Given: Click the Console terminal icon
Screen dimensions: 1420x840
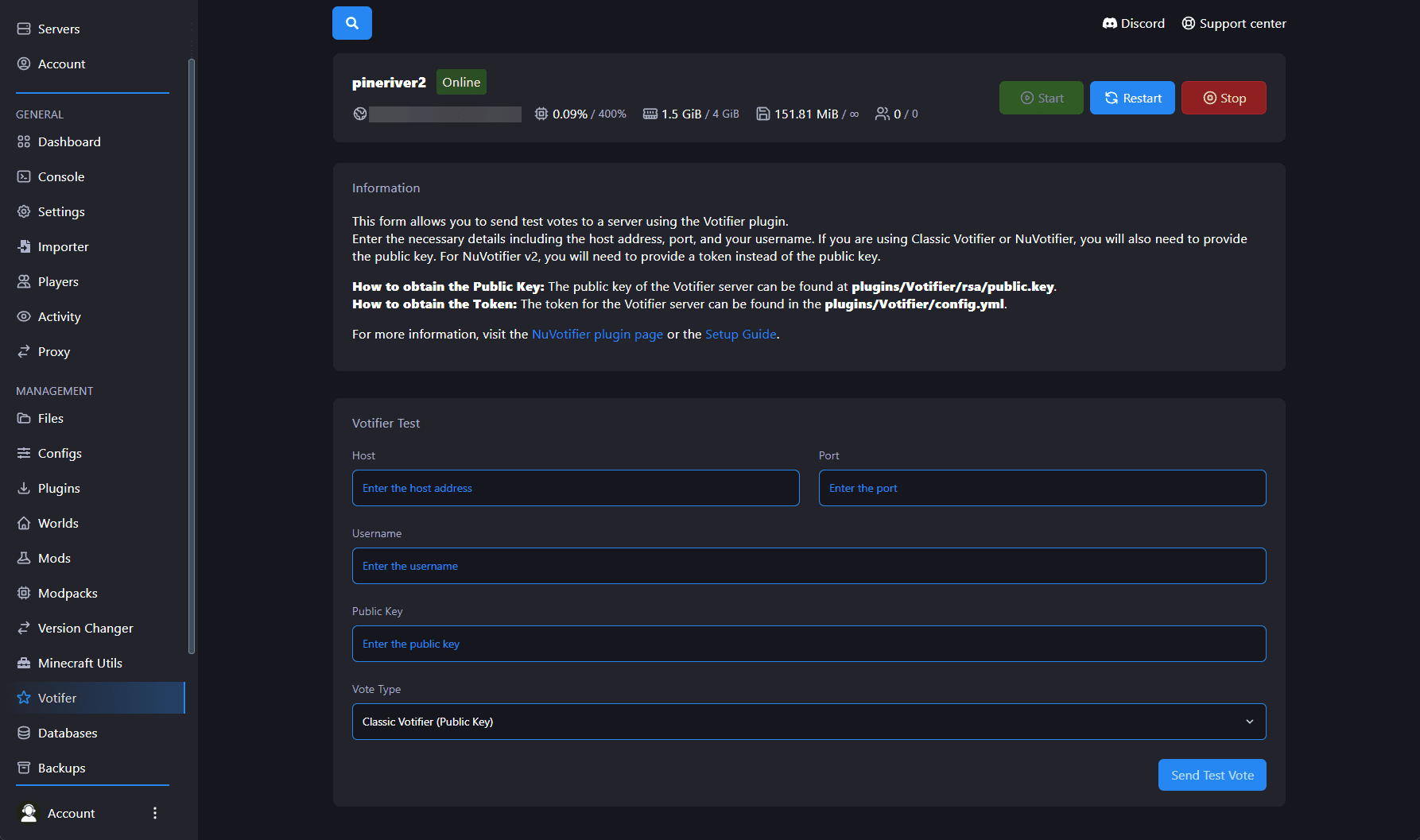Looking at the screenshot, I should (24, 176).
